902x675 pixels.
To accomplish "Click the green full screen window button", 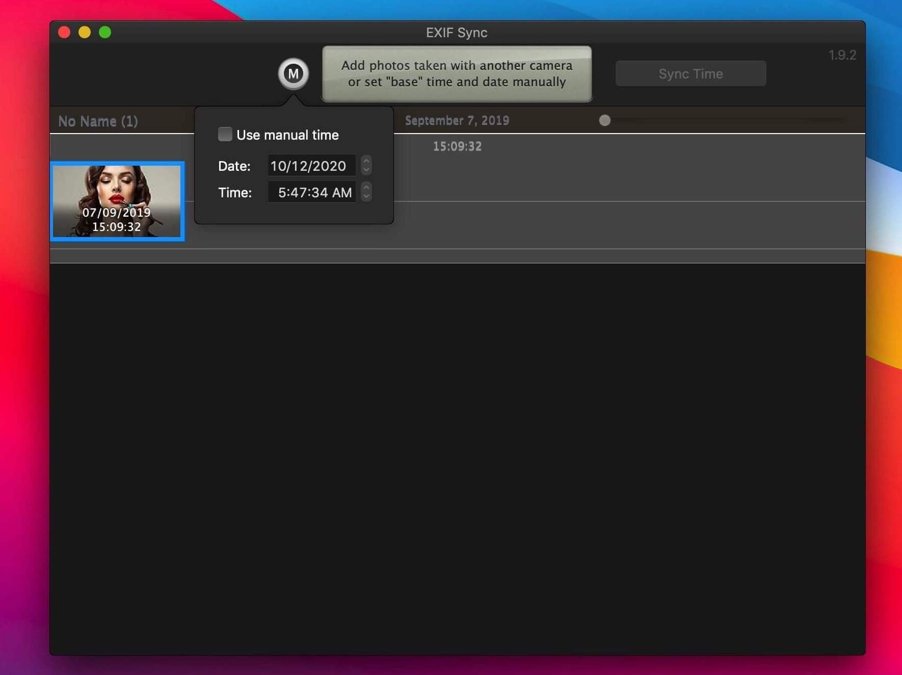I will (x=105, y=32).
